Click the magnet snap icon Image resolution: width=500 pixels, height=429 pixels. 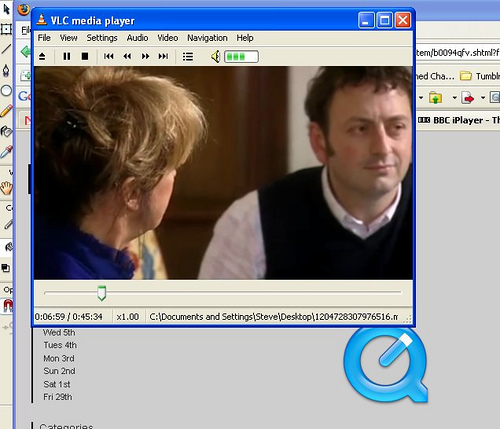point(7,305)
